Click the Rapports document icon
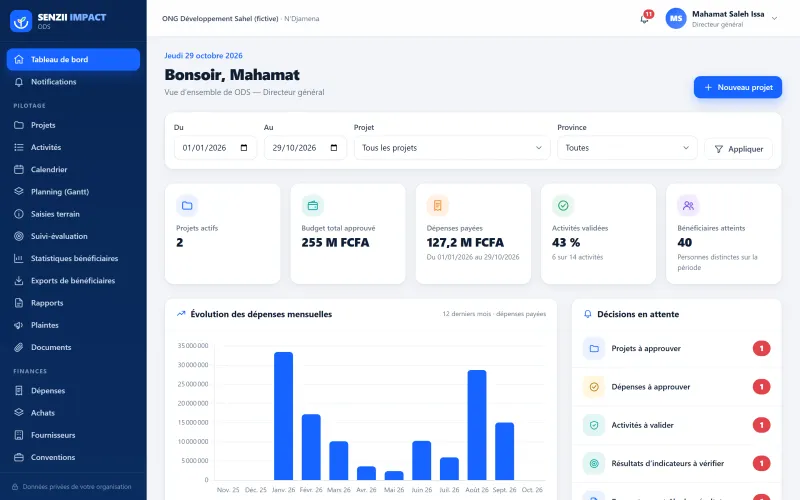Image resolution: width=800 pixels, height=500 pixels. tap(19, 303)
